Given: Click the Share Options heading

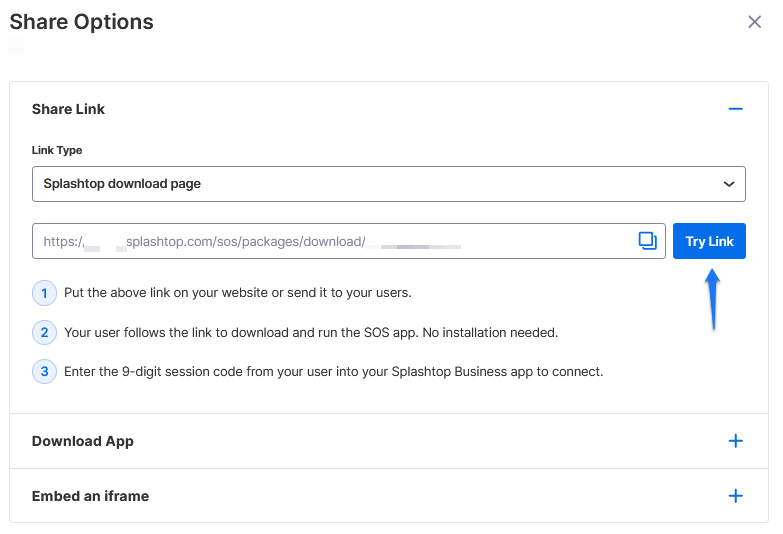Looking at the screenshot, I should [81, 22].
